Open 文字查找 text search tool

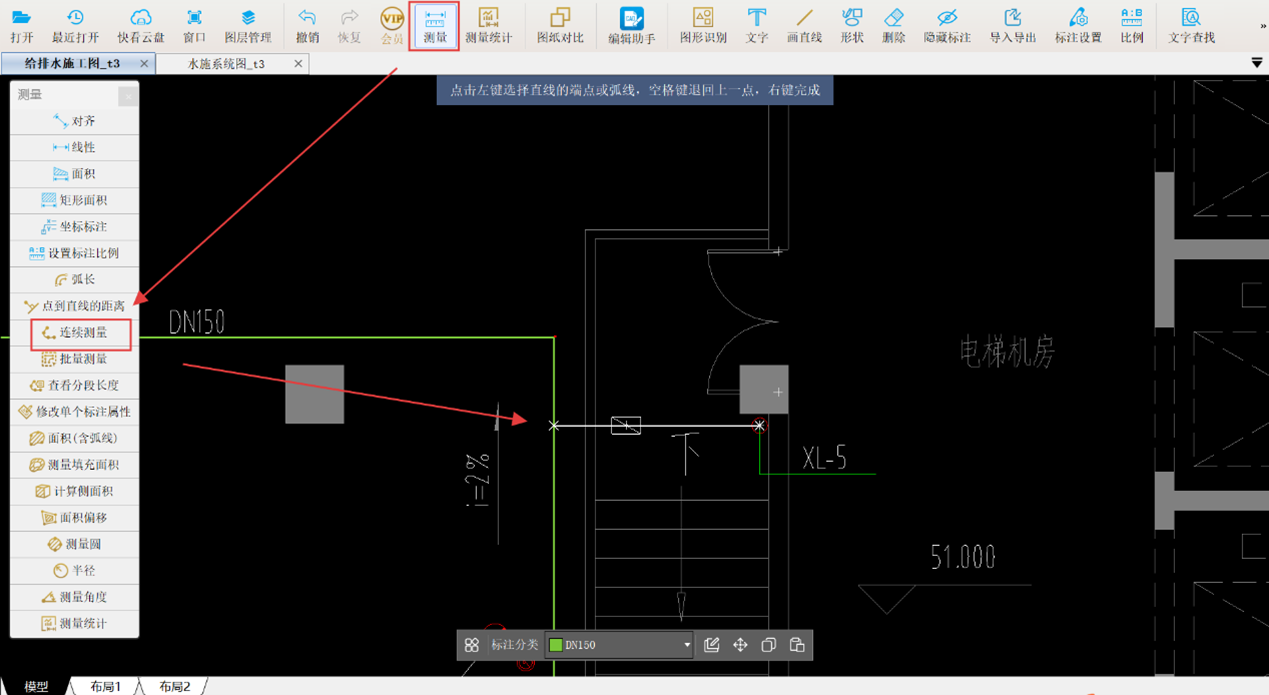(1191, 25)
